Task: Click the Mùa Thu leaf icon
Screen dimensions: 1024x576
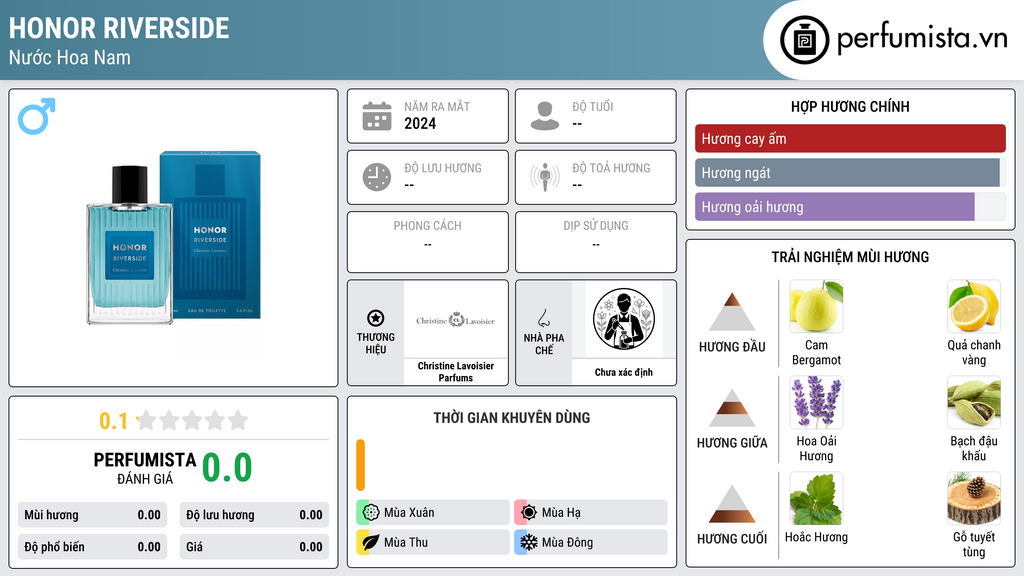Action: click(x=371, y=542)
